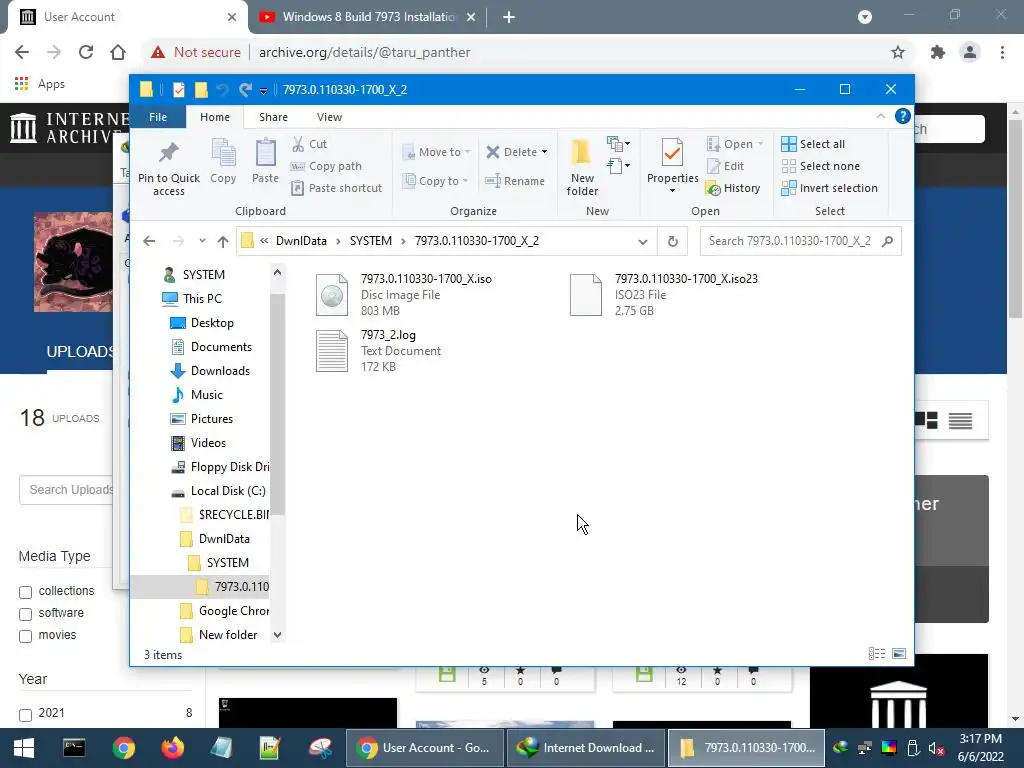Open the Windows 8 Build 7973 Chrome tab

(368, 17)
